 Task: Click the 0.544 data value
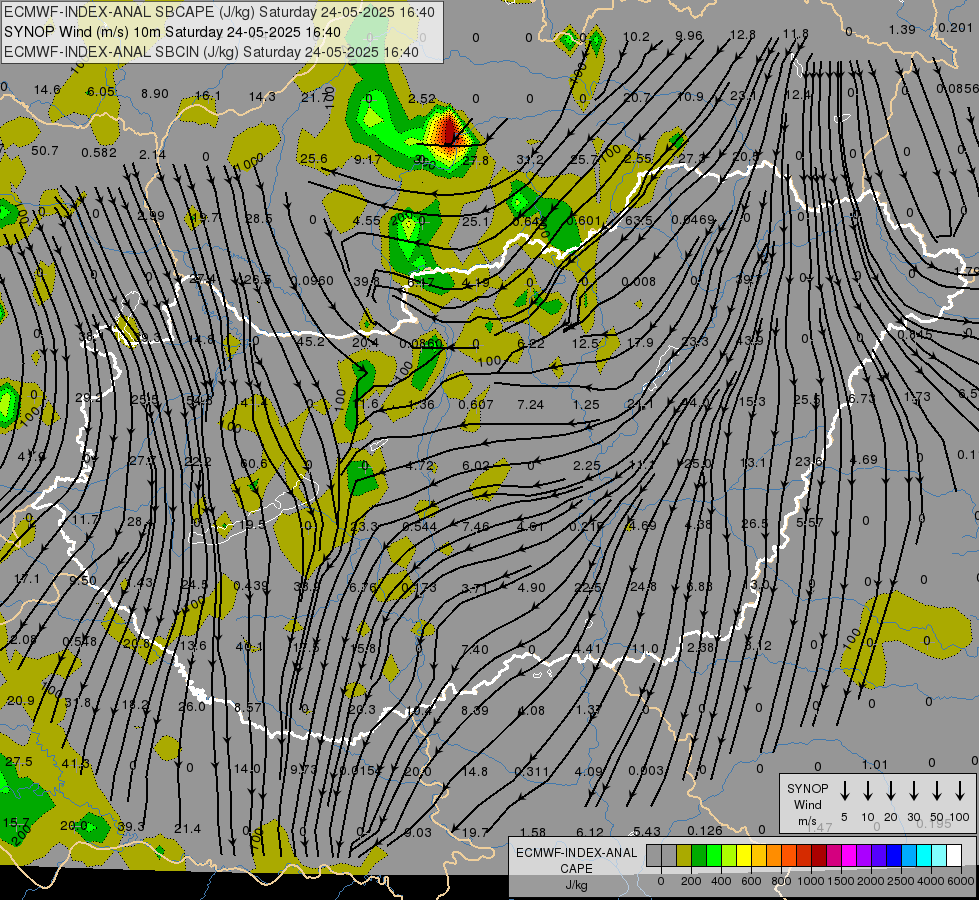[x=420, y=527]
